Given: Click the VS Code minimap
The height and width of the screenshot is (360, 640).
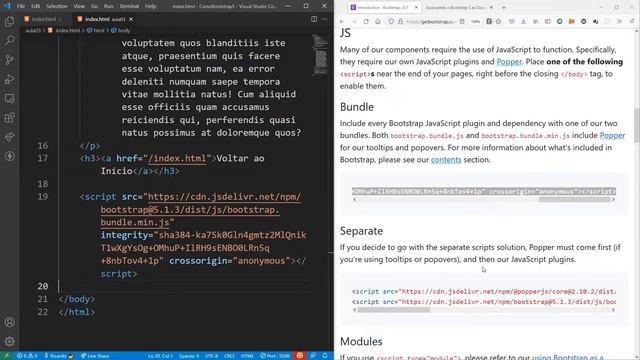Looking at the screenshot, I should 320,55.
